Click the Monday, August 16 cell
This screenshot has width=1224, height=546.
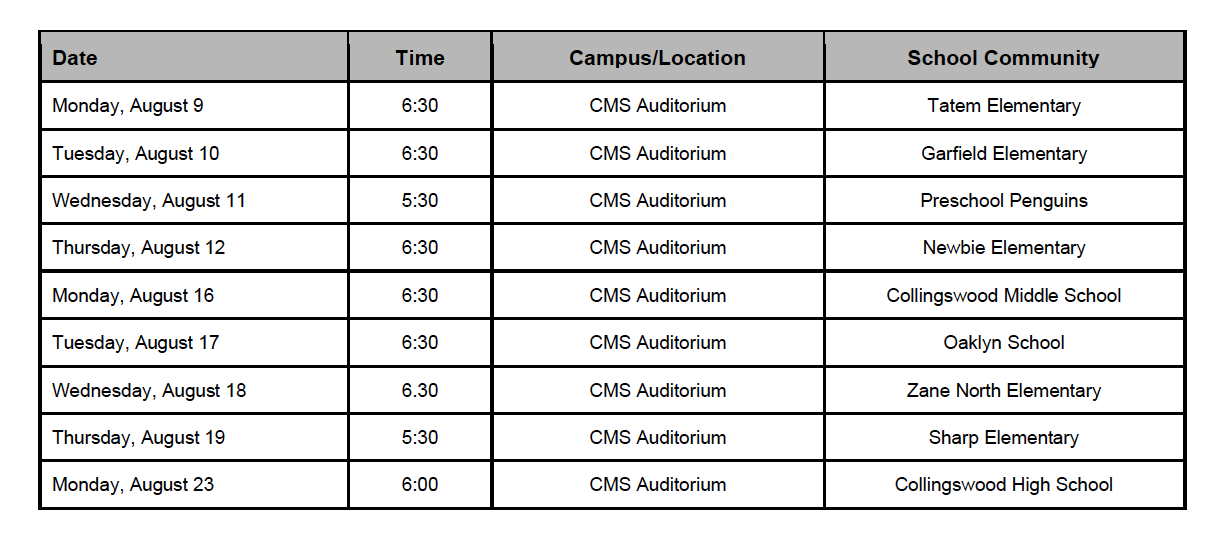195,295
